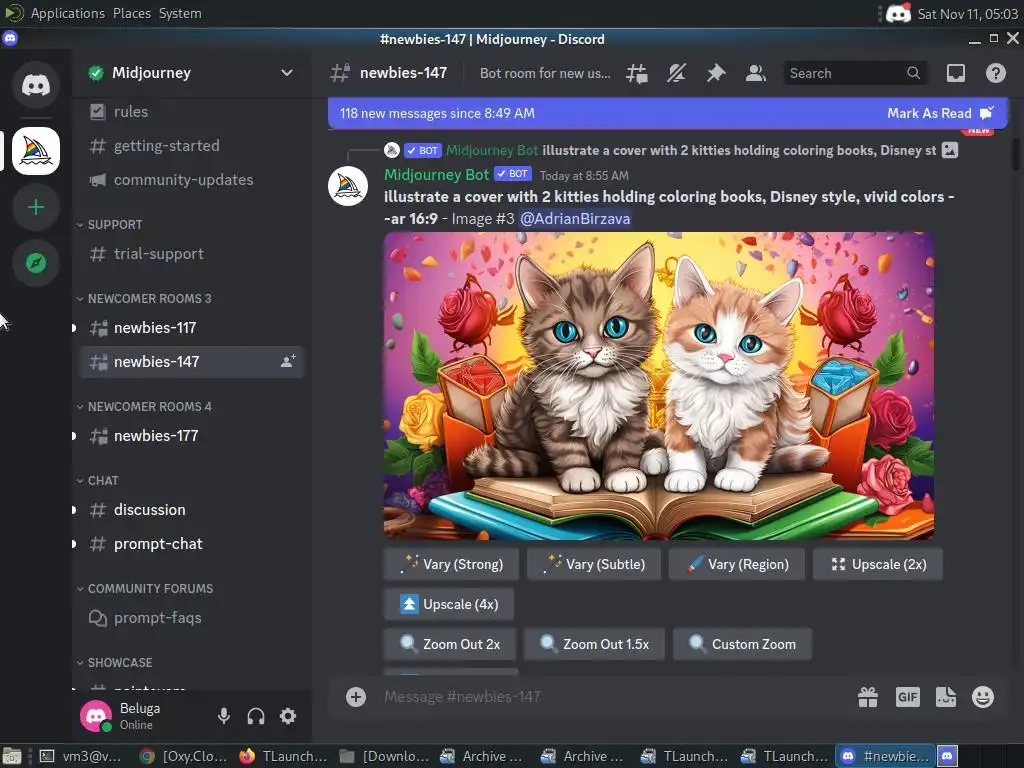Show pinned messages pin icon
Screen dimensions: 1024x768
tap(716, 73)
